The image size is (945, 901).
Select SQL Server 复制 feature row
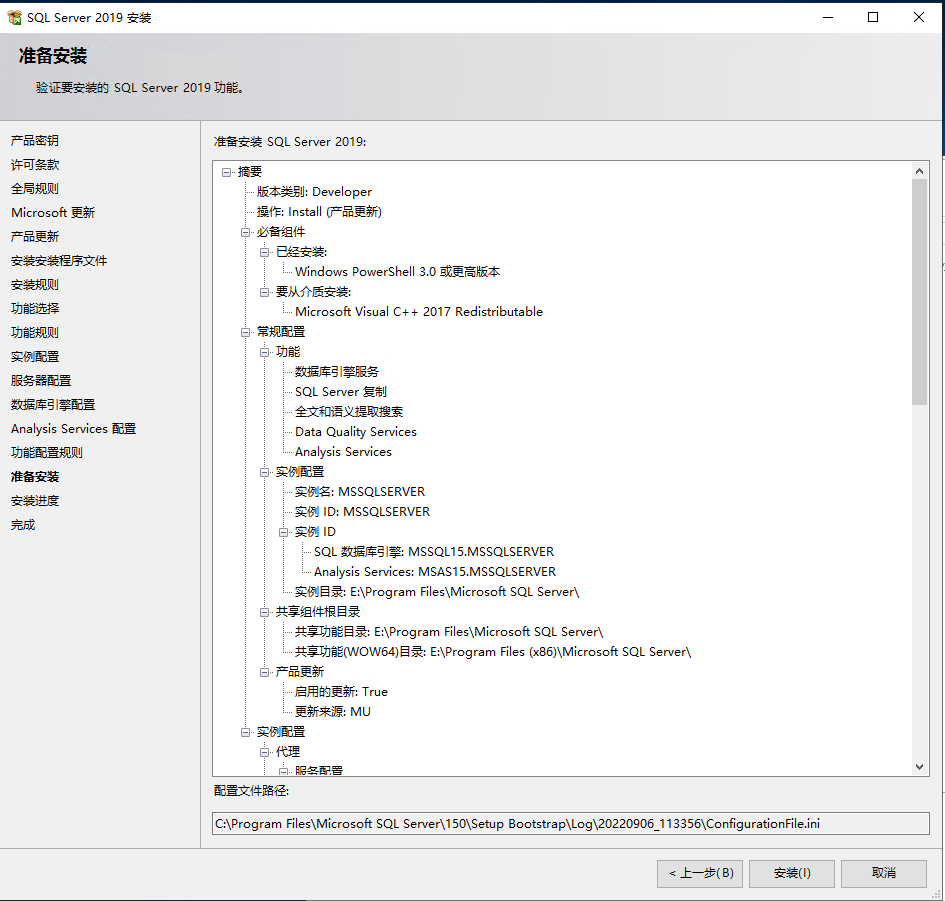(341, 392)
